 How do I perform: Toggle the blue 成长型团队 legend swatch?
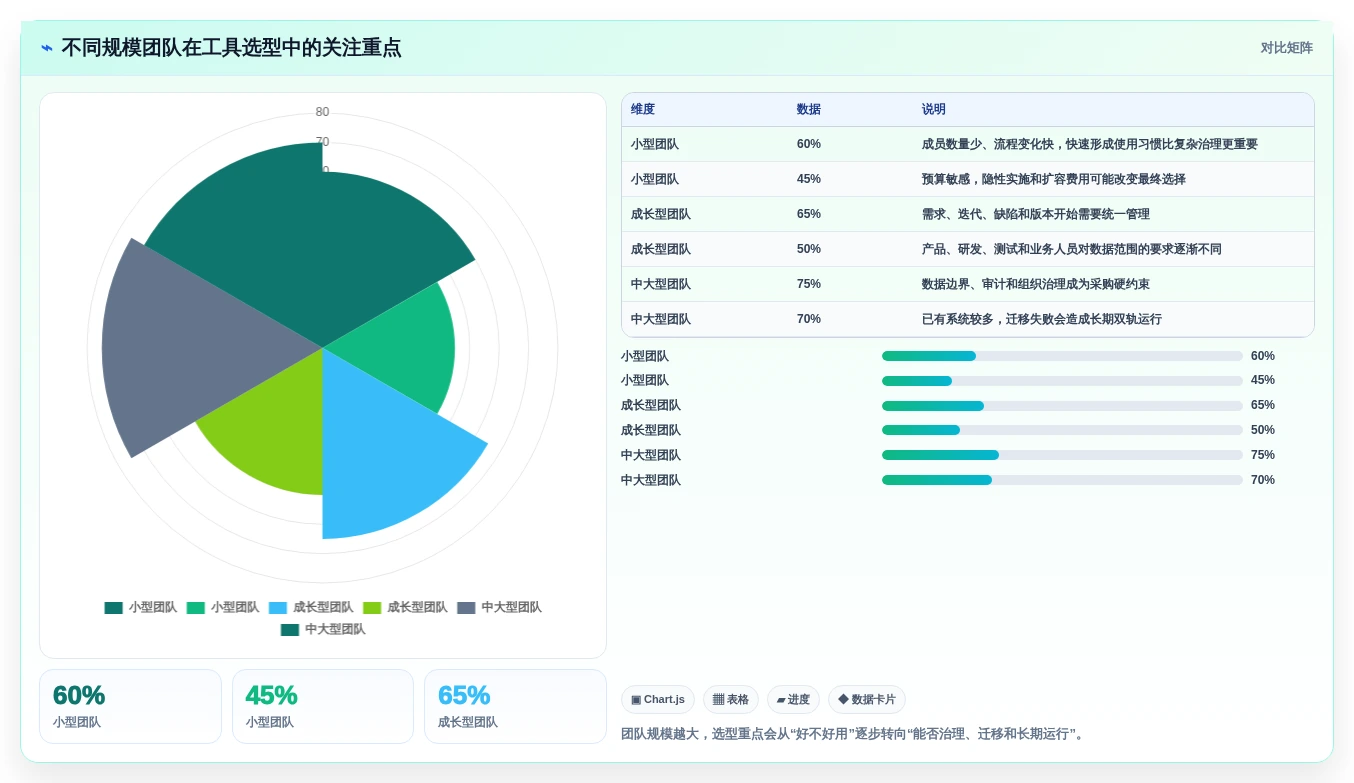pos(278,607)
